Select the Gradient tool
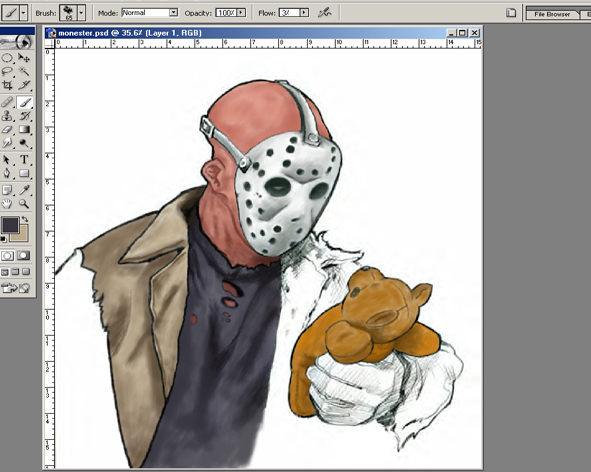Viewport: 591px width, 472px height. pos(24,129)
